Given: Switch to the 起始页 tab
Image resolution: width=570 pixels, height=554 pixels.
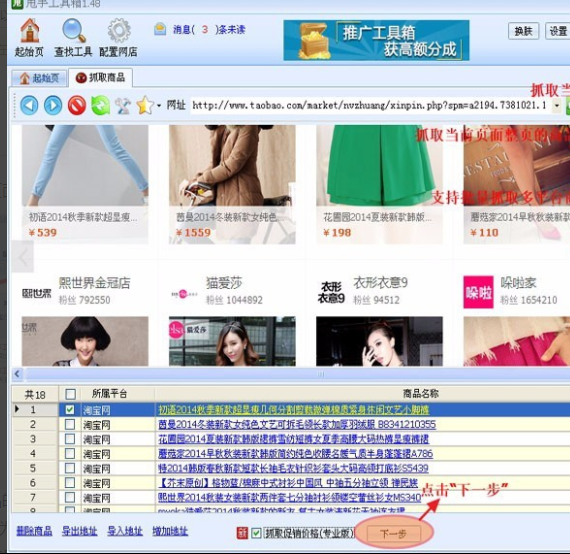Looking at the screenshot, I should tap(39, 78).
